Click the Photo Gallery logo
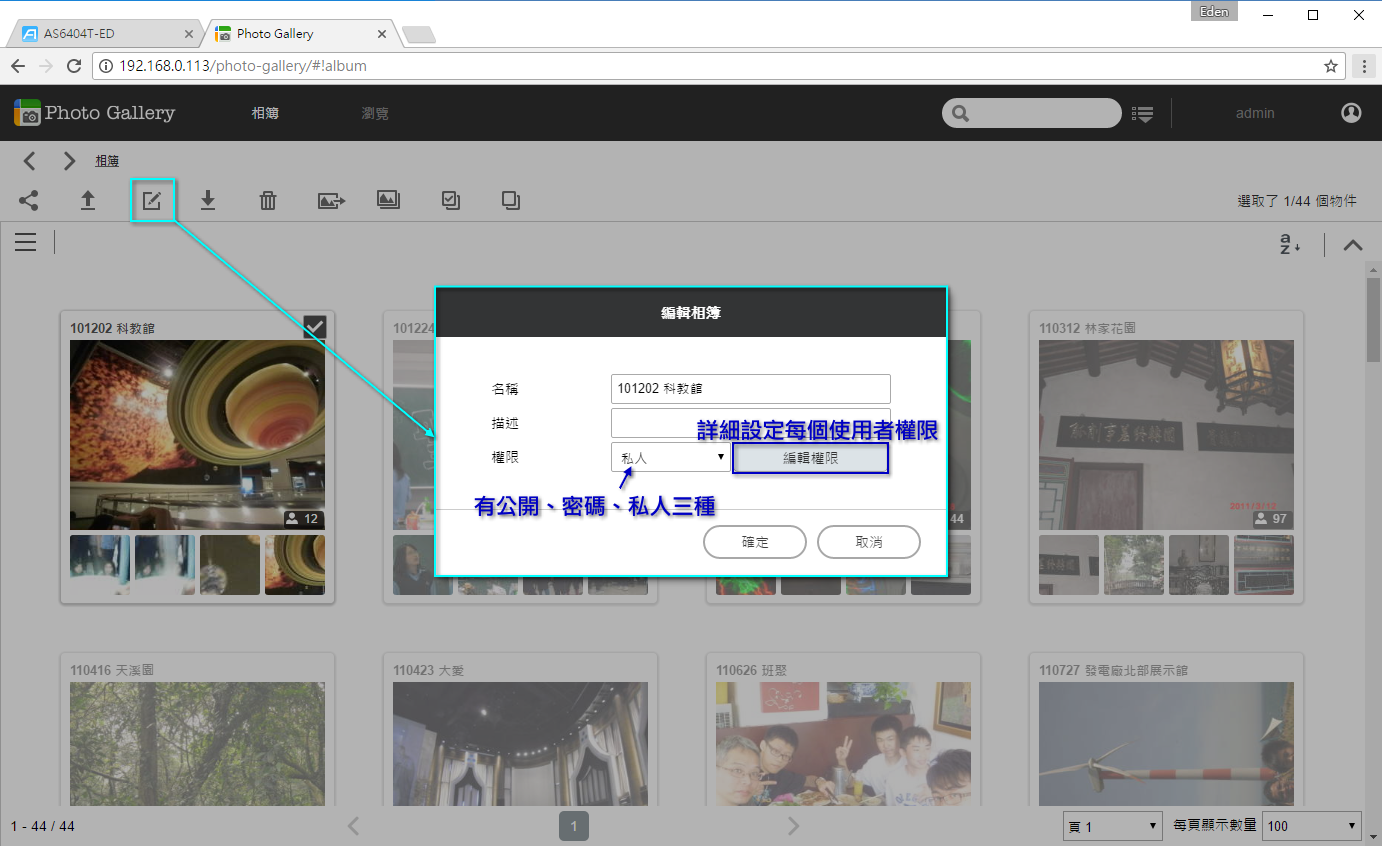1382x846 pixels. [x=95, y=113]
